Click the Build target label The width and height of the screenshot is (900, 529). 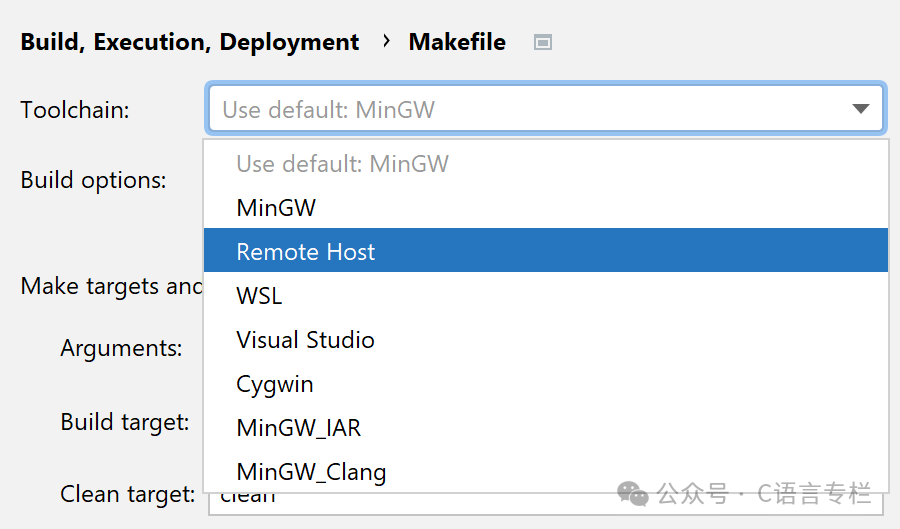(x=125, y=422)
